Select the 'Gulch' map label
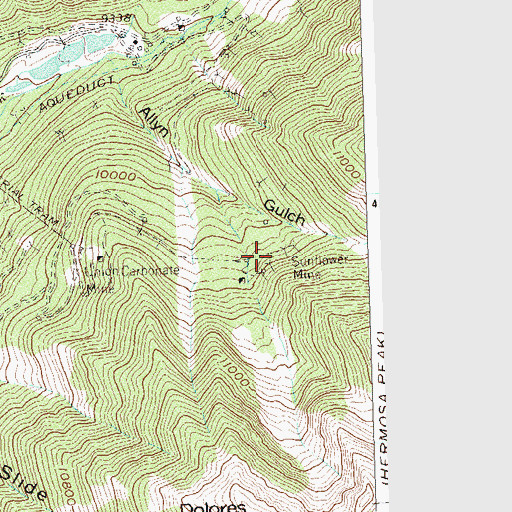Screen dimensions: 512x512 (x=284, y=213)
